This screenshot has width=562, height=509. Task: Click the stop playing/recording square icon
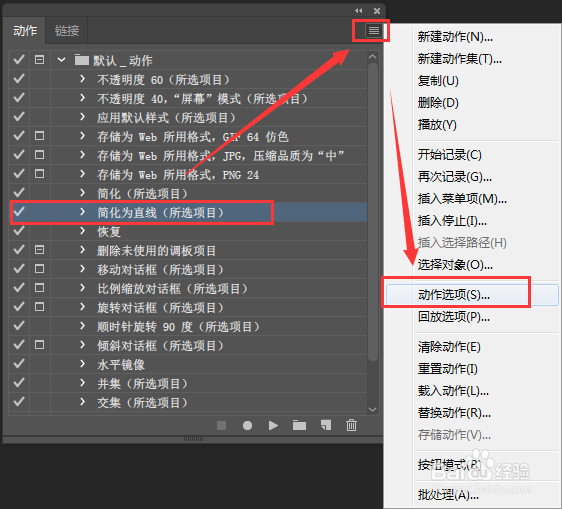pos(222,425)
